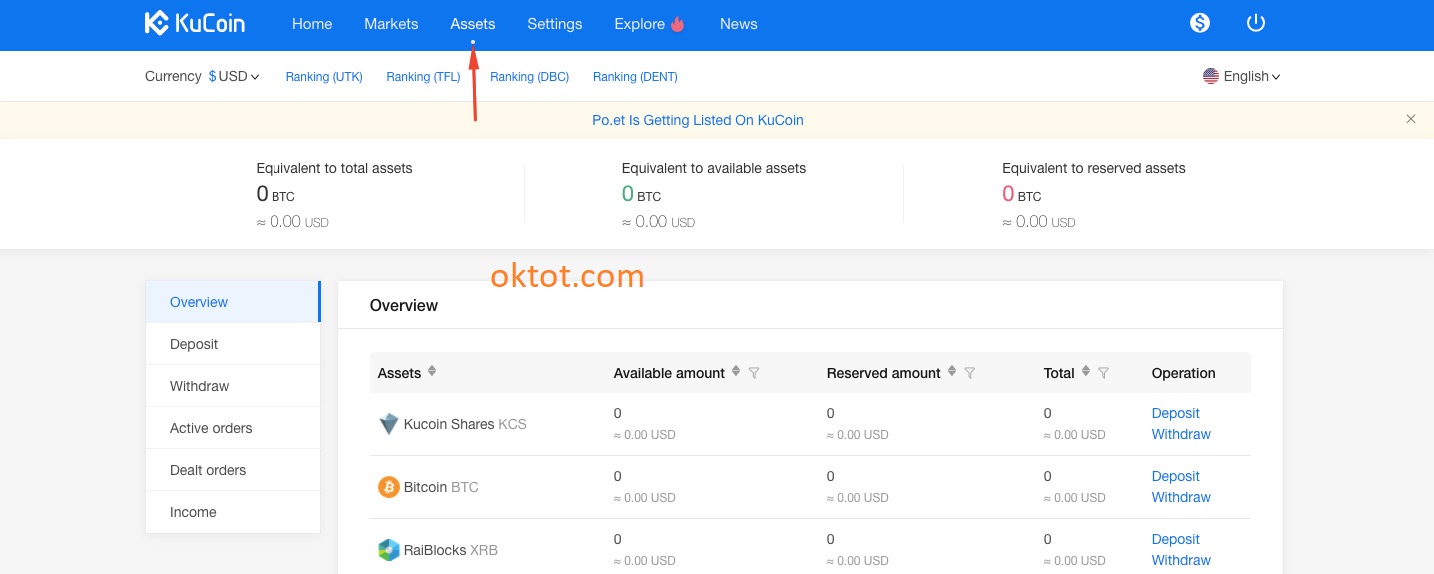Sort the Assets column

[x=432, y=371]
